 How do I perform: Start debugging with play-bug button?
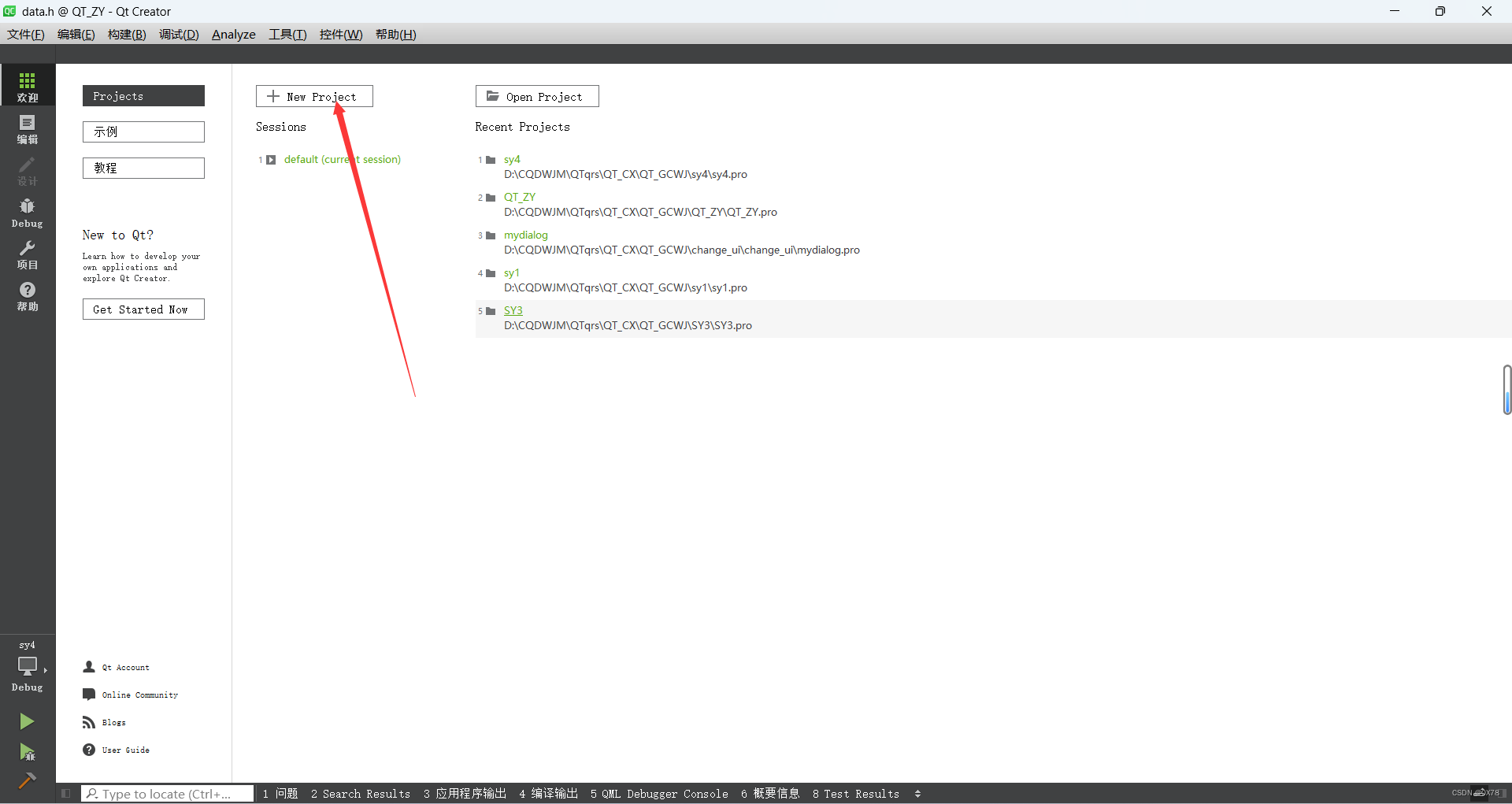coord(27,751)
